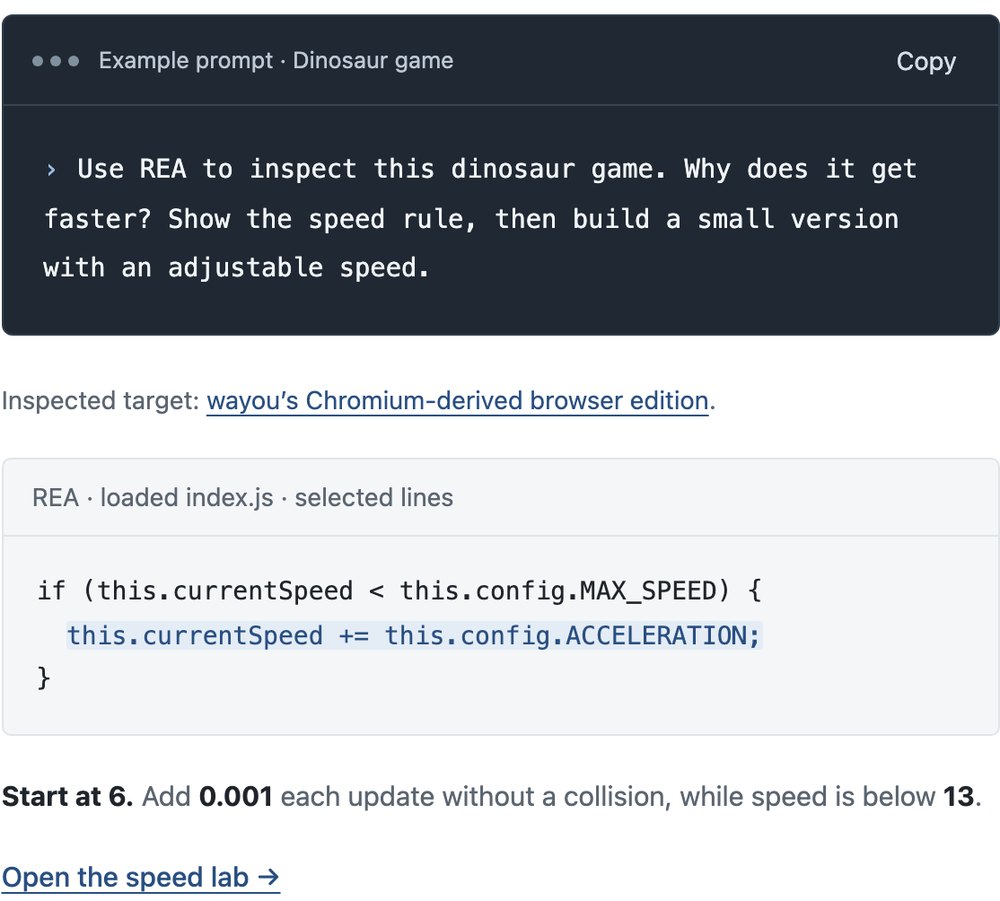
Task: Click the 'Start at 6.' bold text
Action: 68,796
